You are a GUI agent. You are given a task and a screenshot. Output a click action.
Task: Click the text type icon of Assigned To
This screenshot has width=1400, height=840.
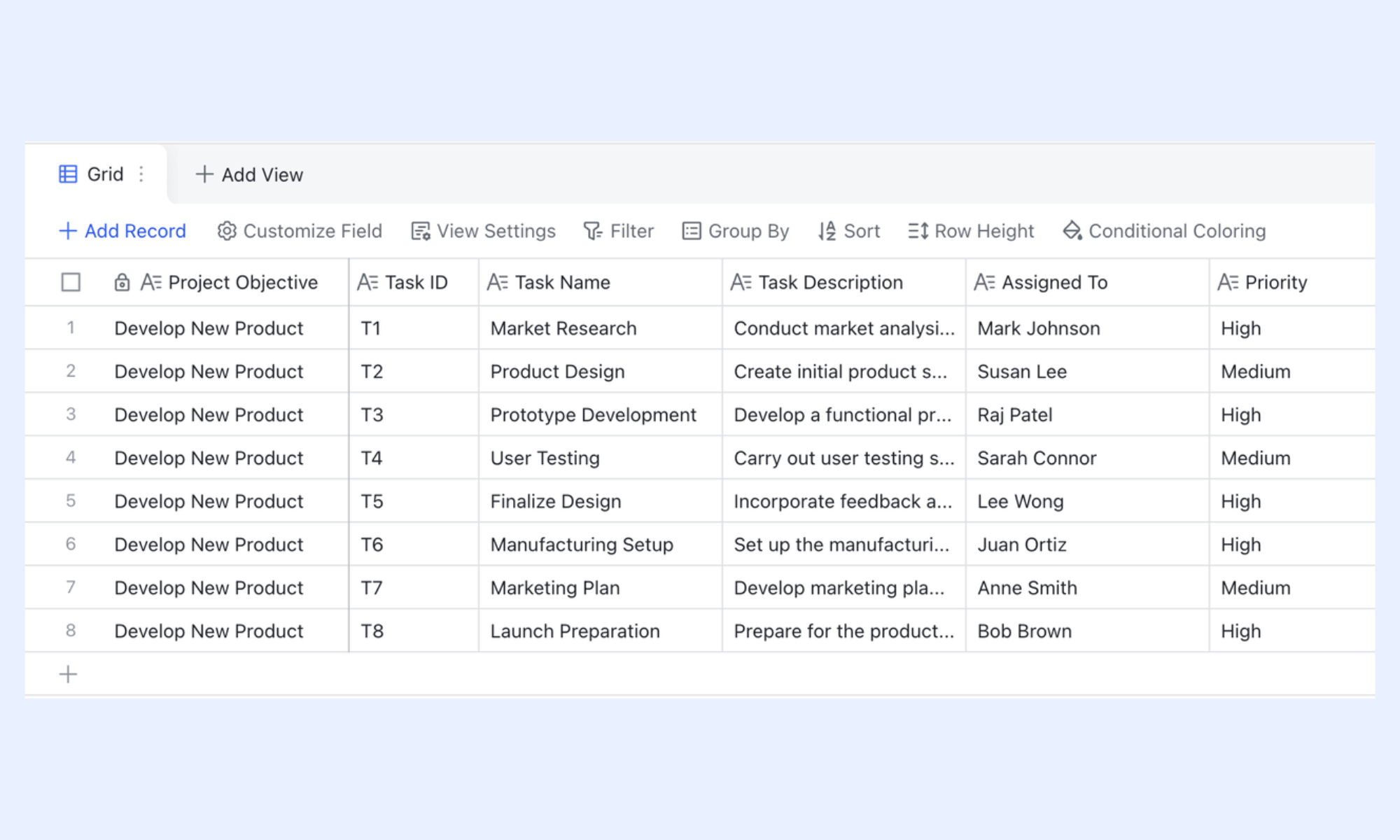[x=985, y=282]
